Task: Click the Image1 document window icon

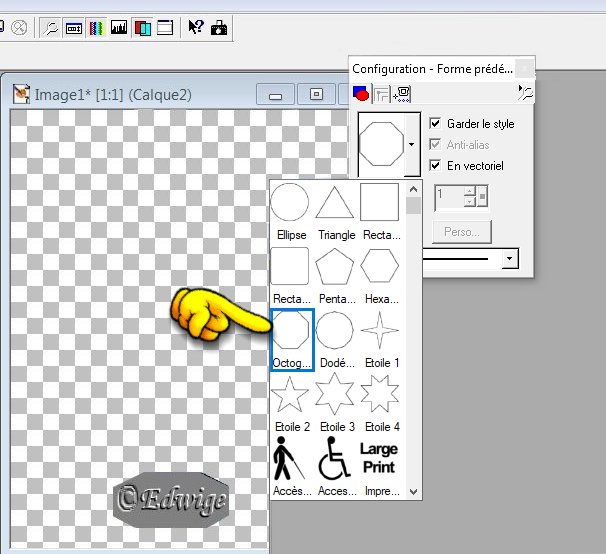Action: [21, 94]
